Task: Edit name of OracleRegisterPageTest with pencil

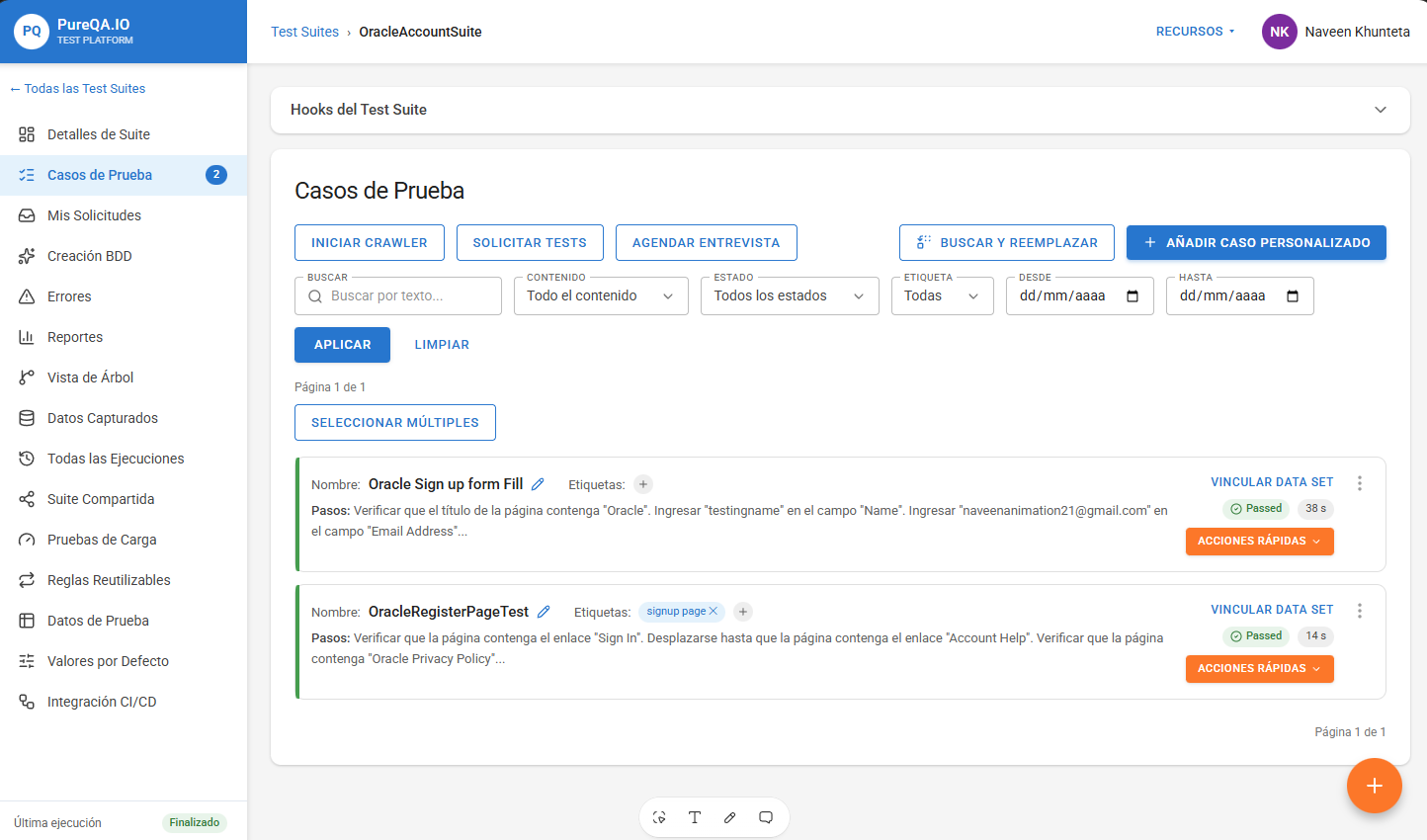Action: pos(544,612)
